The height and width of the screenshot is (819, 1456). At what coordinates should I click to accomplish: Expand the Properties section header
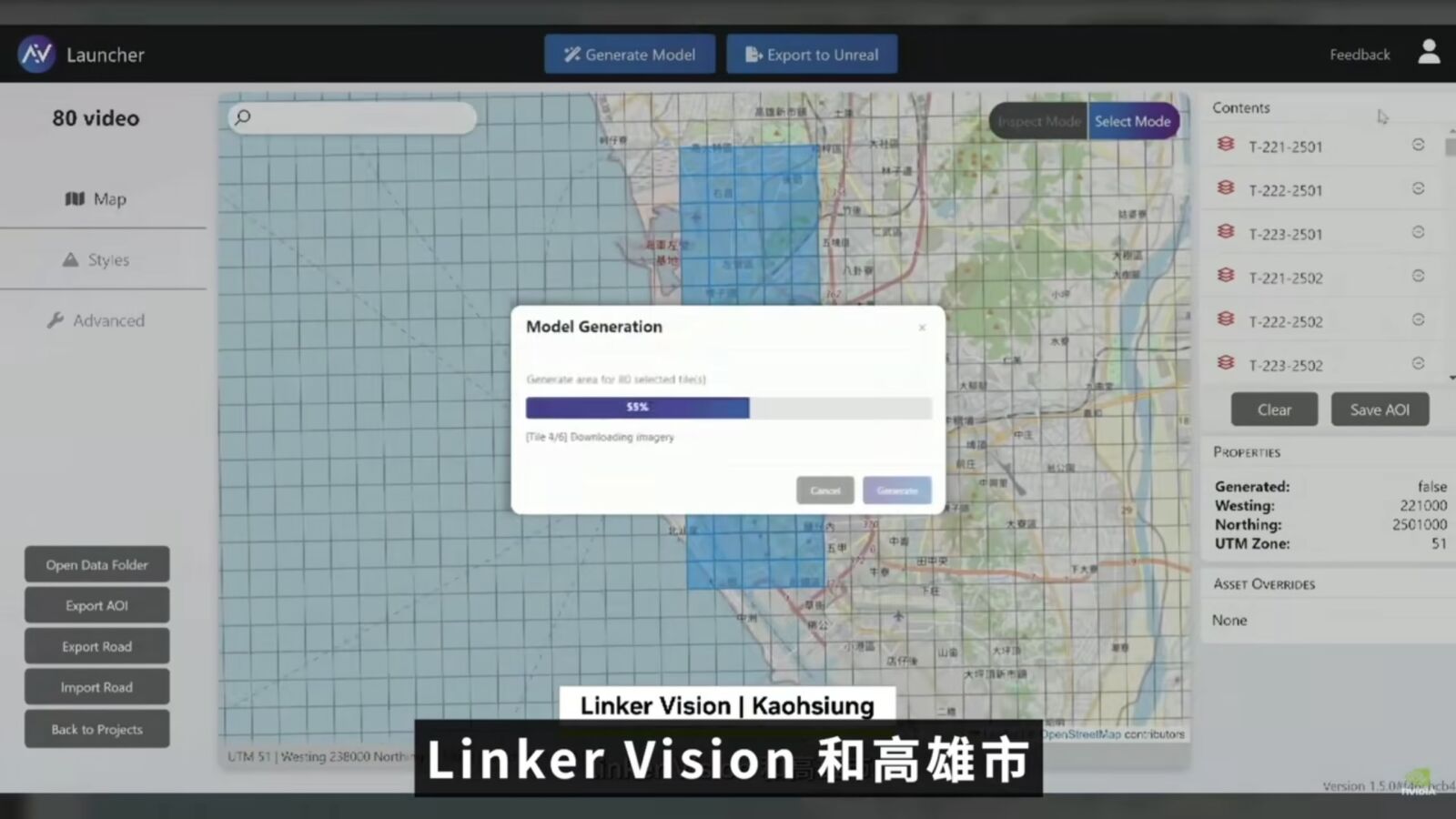point(1247,452)
